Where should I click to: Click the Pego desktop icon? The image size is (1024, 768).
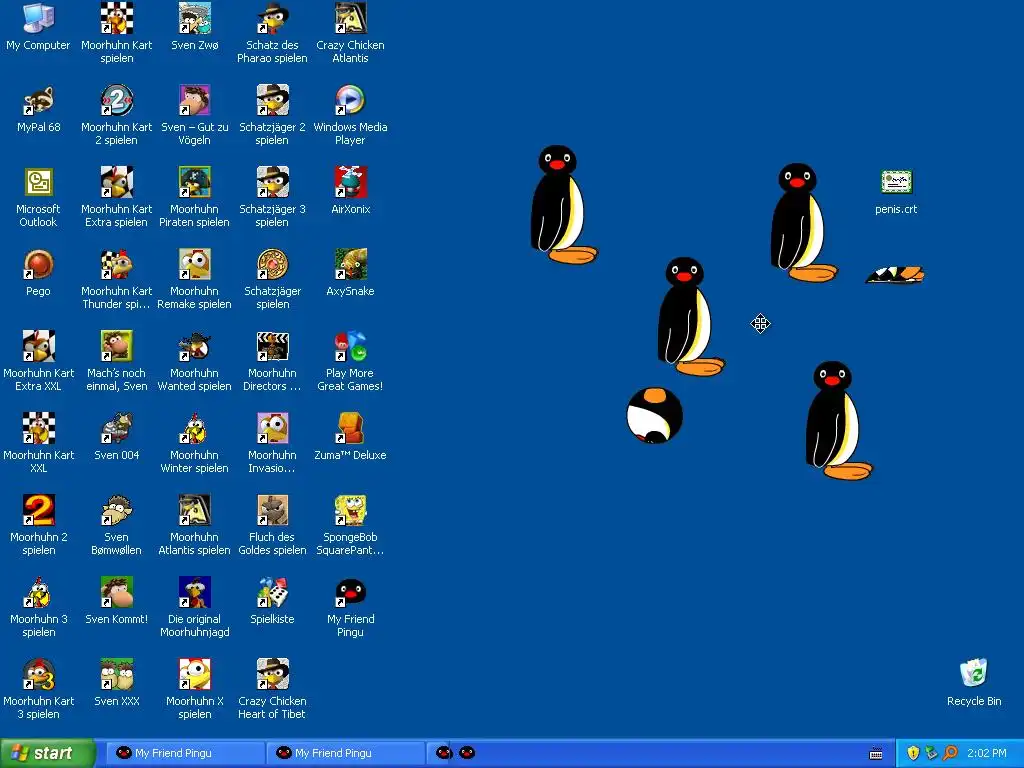[38, 264]
